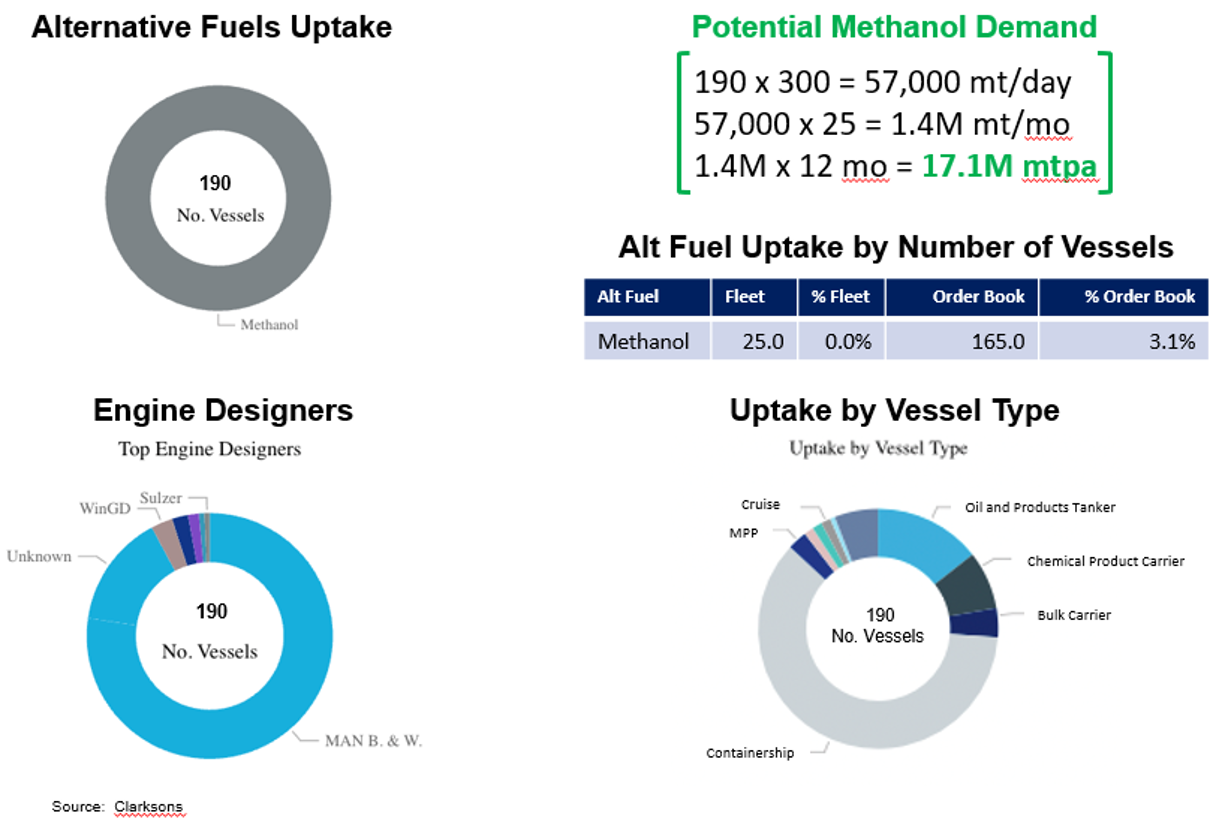Click the 'Source: Clarksons' footnote
This screenshot has width=1224, height=832.
click(x=118, y=806)
